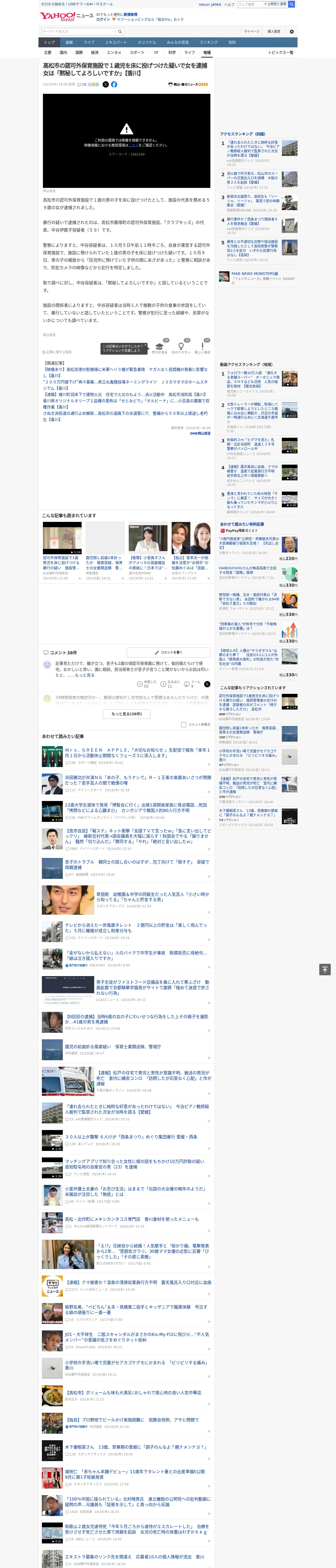Open the article's 38 comments bubble
The width and height of the screenshot is (336, 1568).
click(x=82, y=85)
